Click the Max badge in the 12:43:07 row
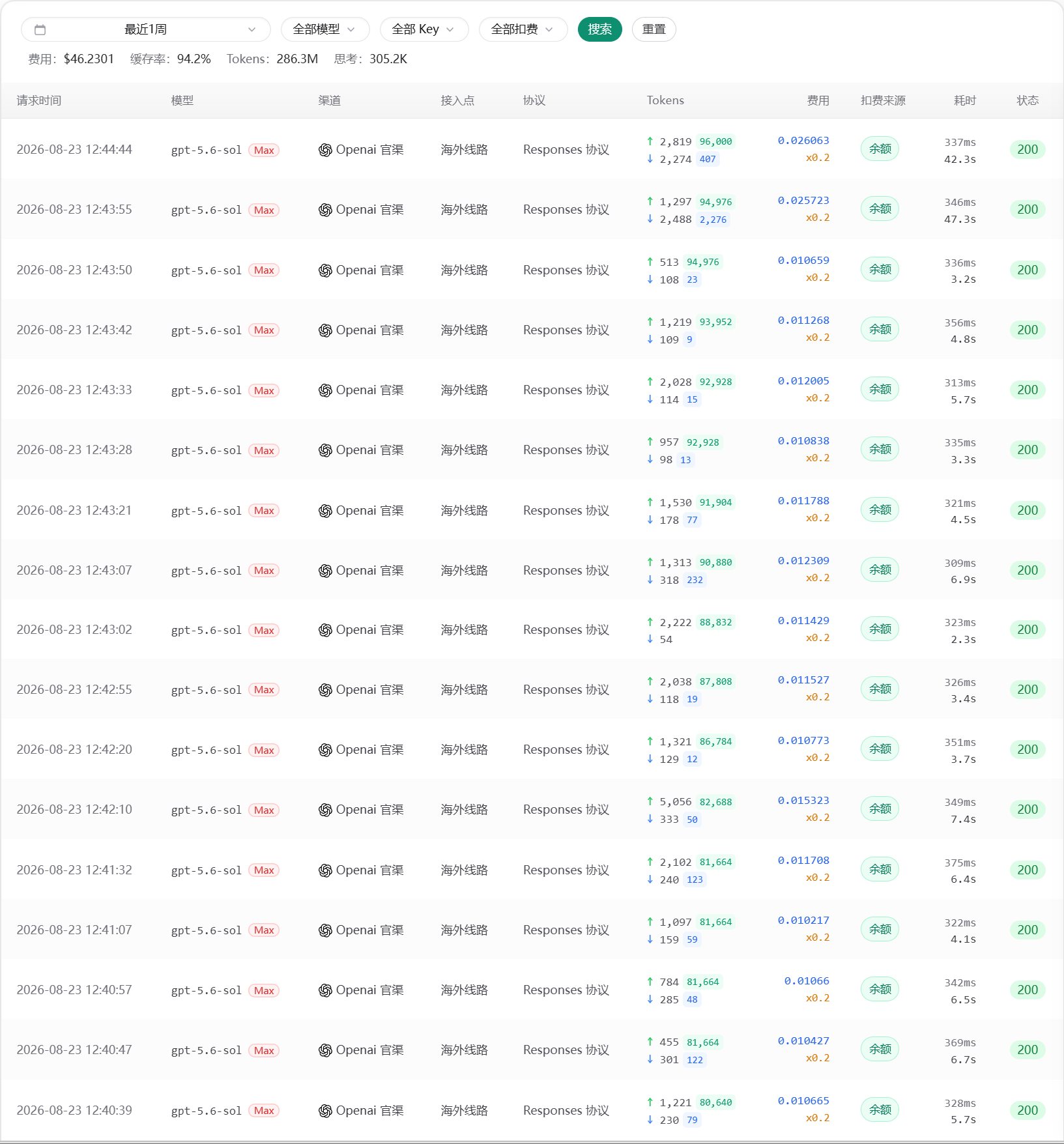This screenshot has width=1064, height=1144. click(264, 571)
